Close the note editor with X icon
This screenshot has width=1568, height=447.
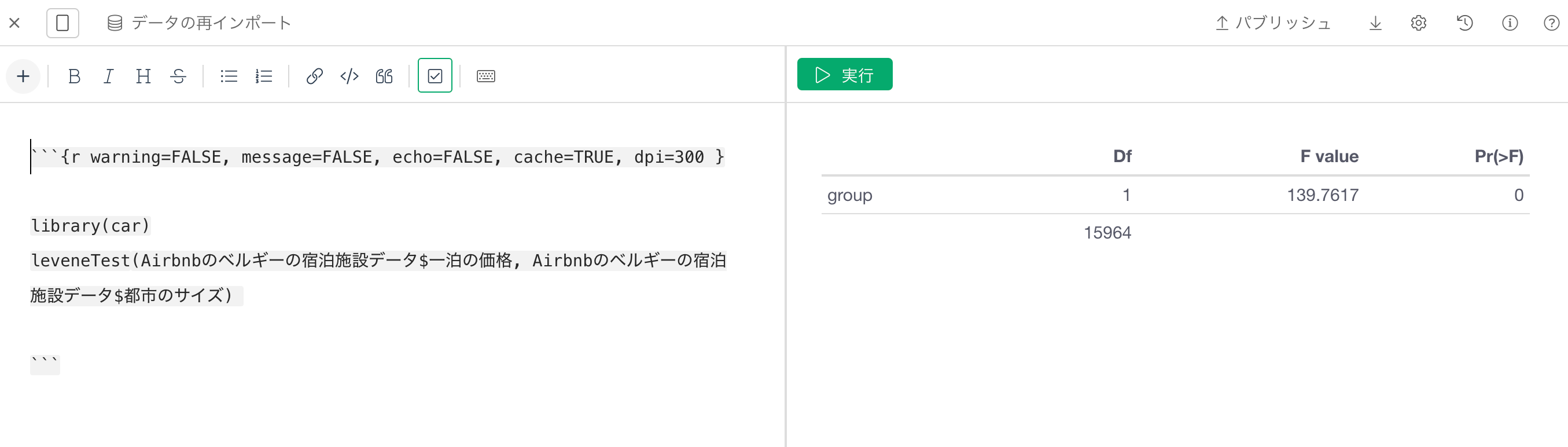click(x=14, y=23)
